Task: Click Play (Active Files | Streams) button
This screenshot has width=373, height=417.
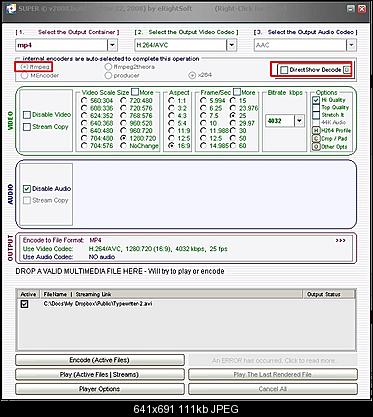Action: (x=100, y=374)
